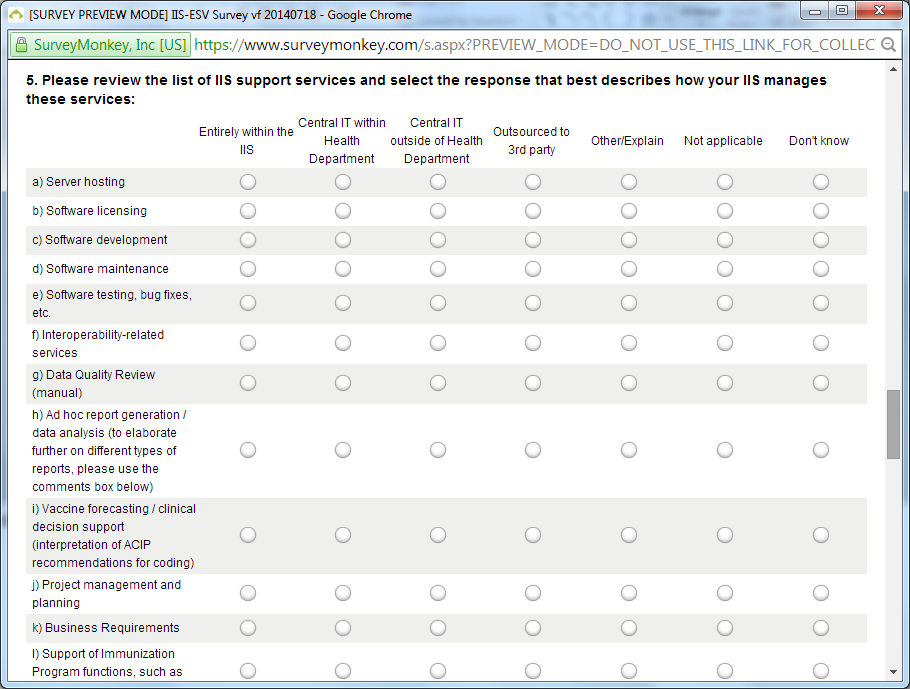Select "Entirely within the IIS" for Server hosting
This screenshot has width=910, height=689.
(x=247, y=182)
